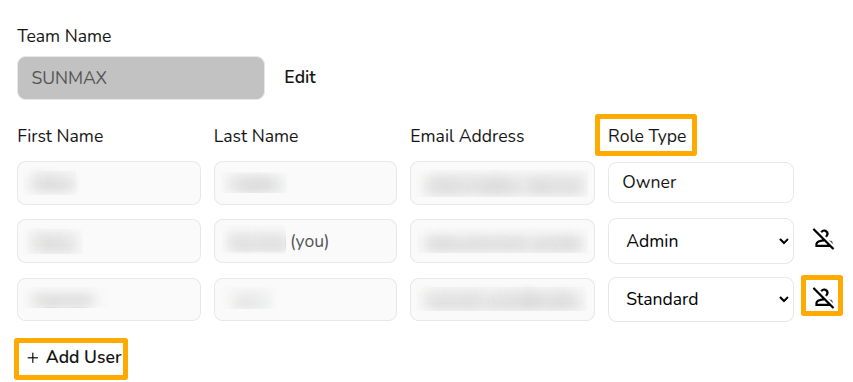Select the Standard row last name field

pyautogui.click(x=305, y=299)
